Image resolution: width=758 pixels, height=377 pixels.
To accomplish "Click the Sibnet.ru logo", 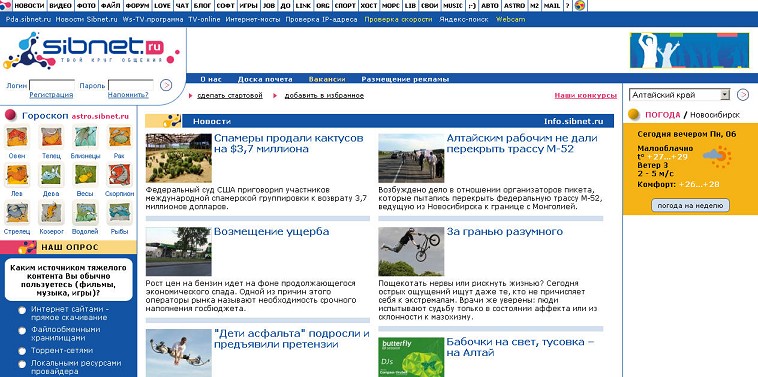I will coord(91,50).
